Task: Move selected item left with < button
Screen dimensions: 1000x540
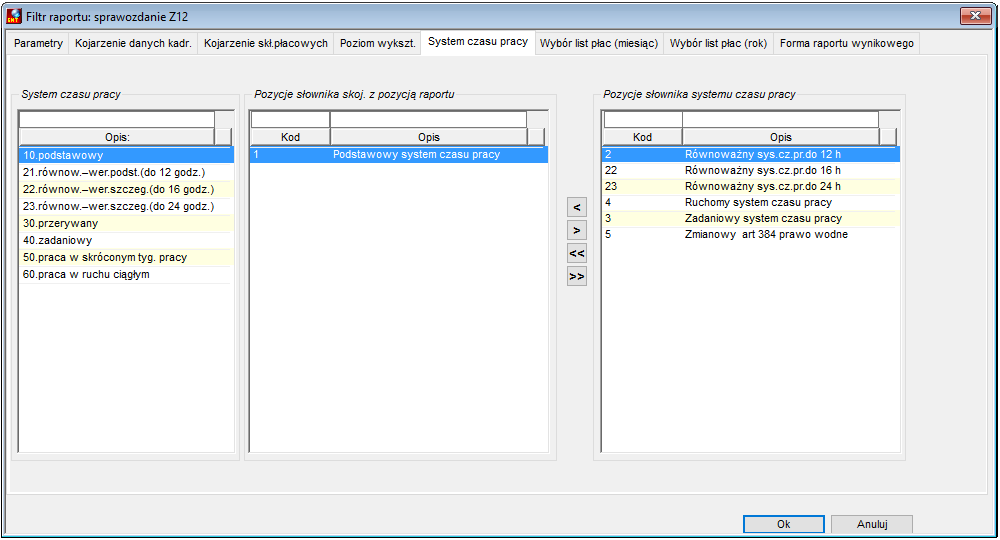Action: coord(577,207)
